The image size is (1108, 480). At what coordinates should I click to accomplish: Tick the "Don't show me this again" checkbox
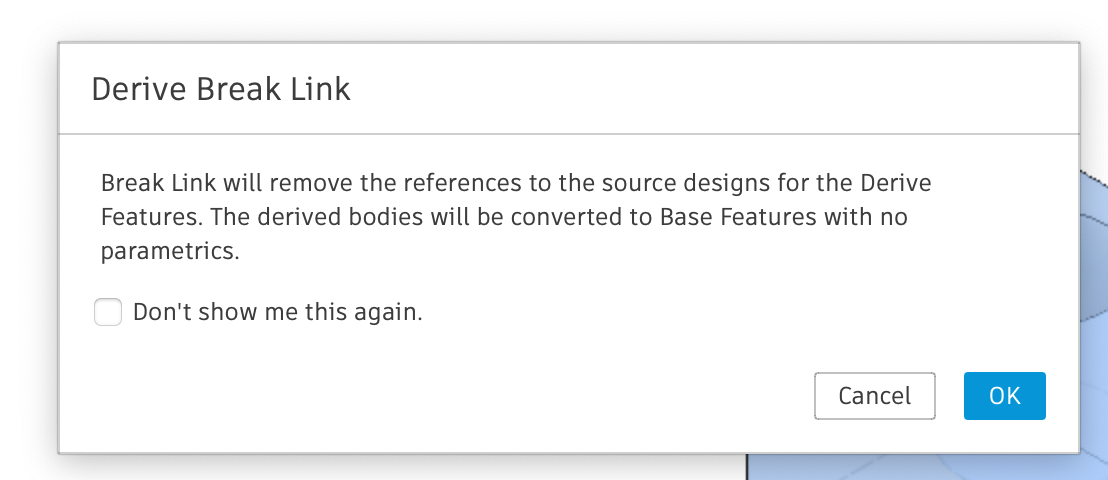[x=108, y=313]
